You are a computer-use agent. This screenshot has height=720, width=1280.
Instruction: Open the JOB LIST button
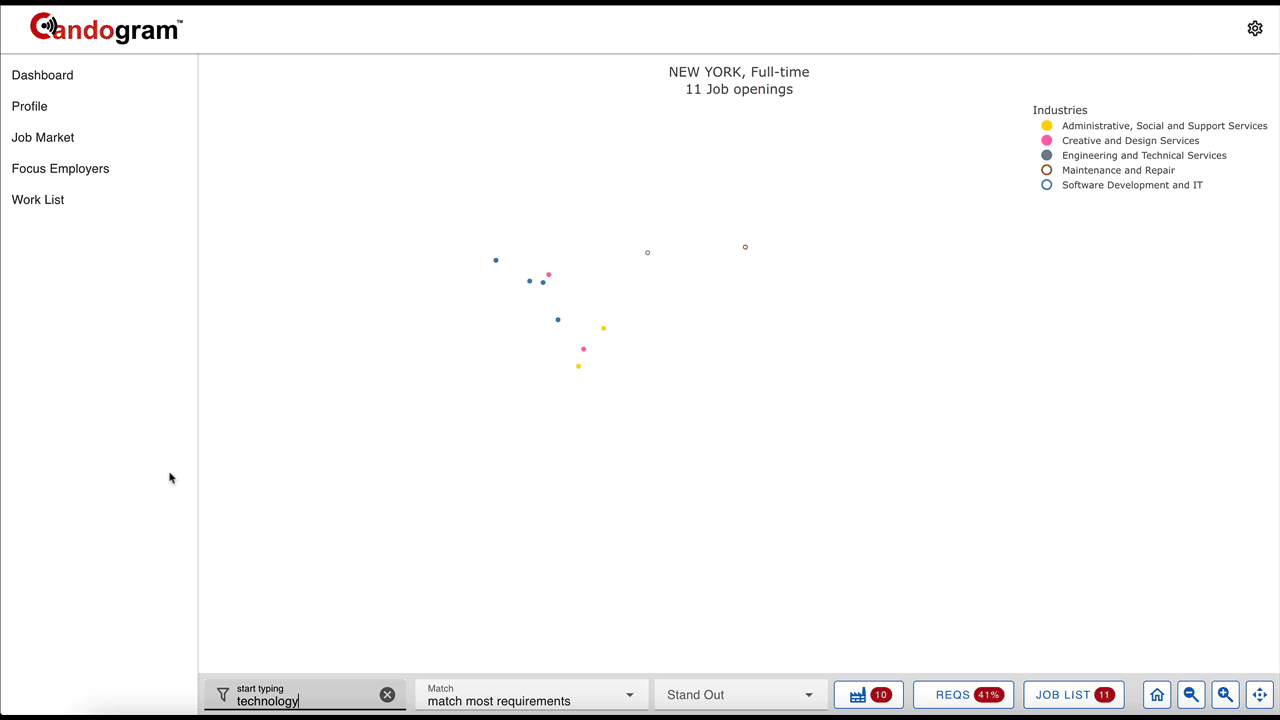(x=1074, y=695)
